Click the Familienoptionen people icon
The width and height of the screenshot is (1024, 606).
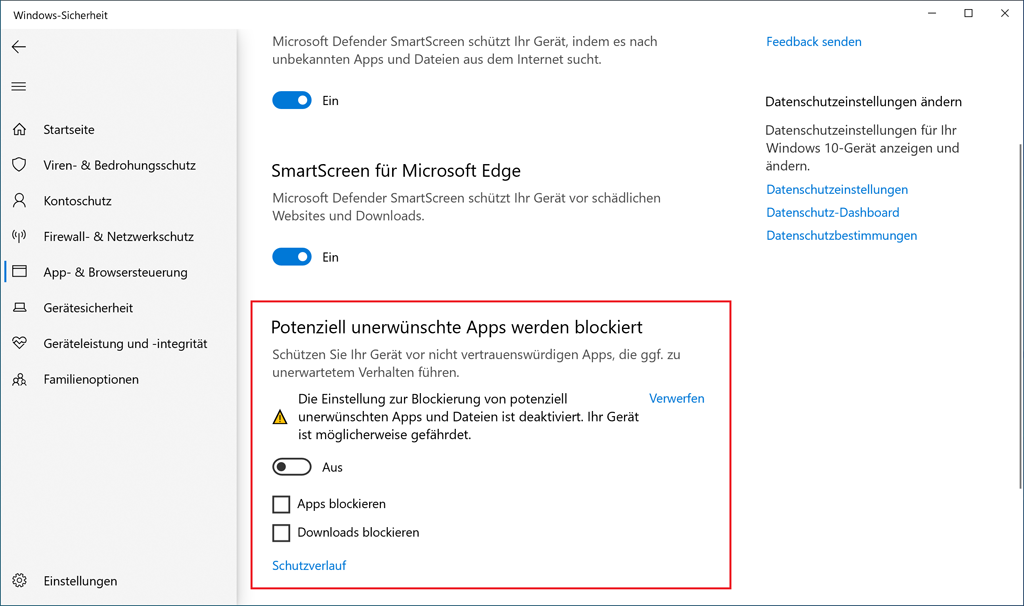[x=19, y=379]
